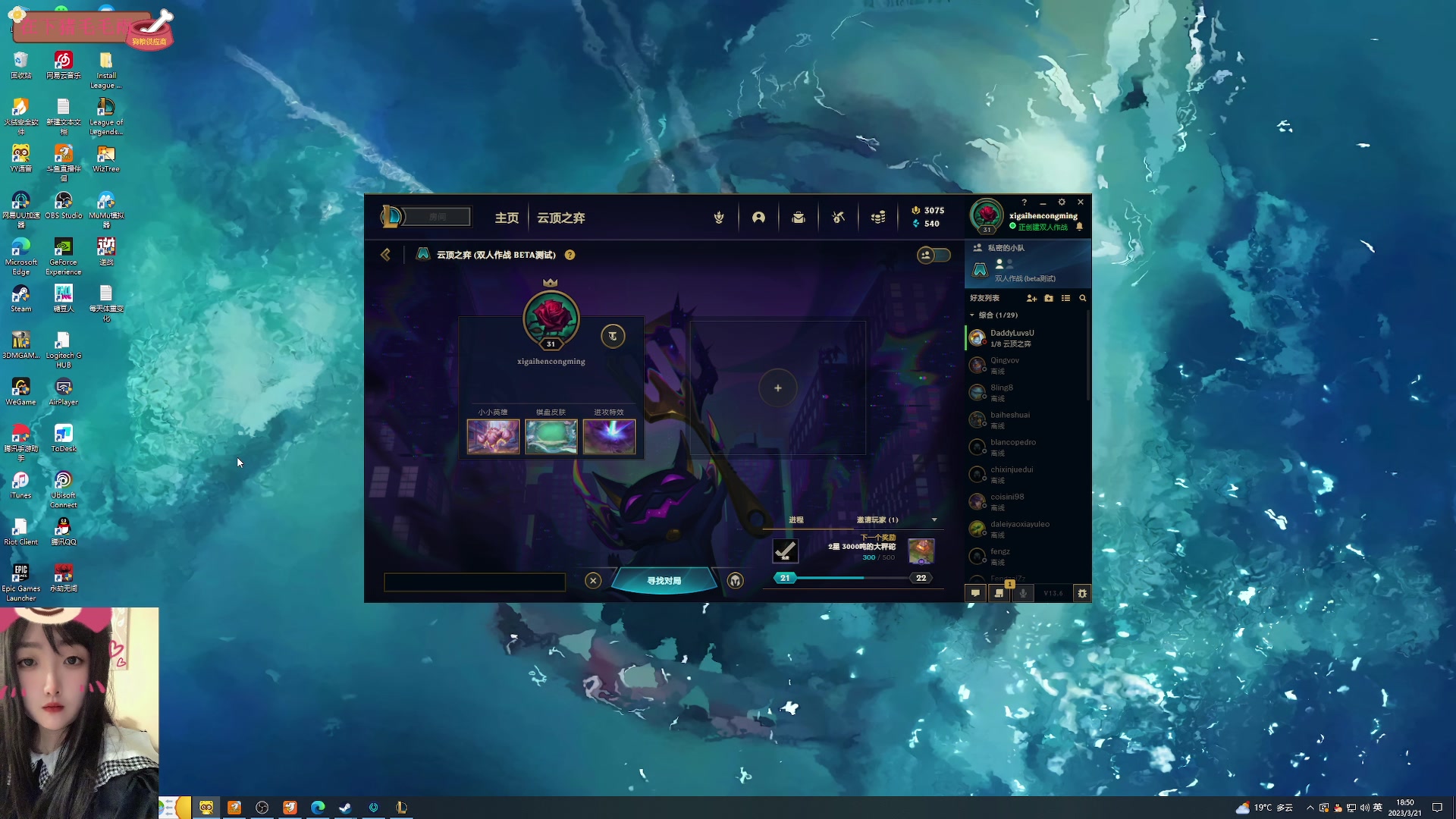Open Microsoft Edge from the taskbar
This screenshot has width=1456, height=819.
[x=318, y=808]
